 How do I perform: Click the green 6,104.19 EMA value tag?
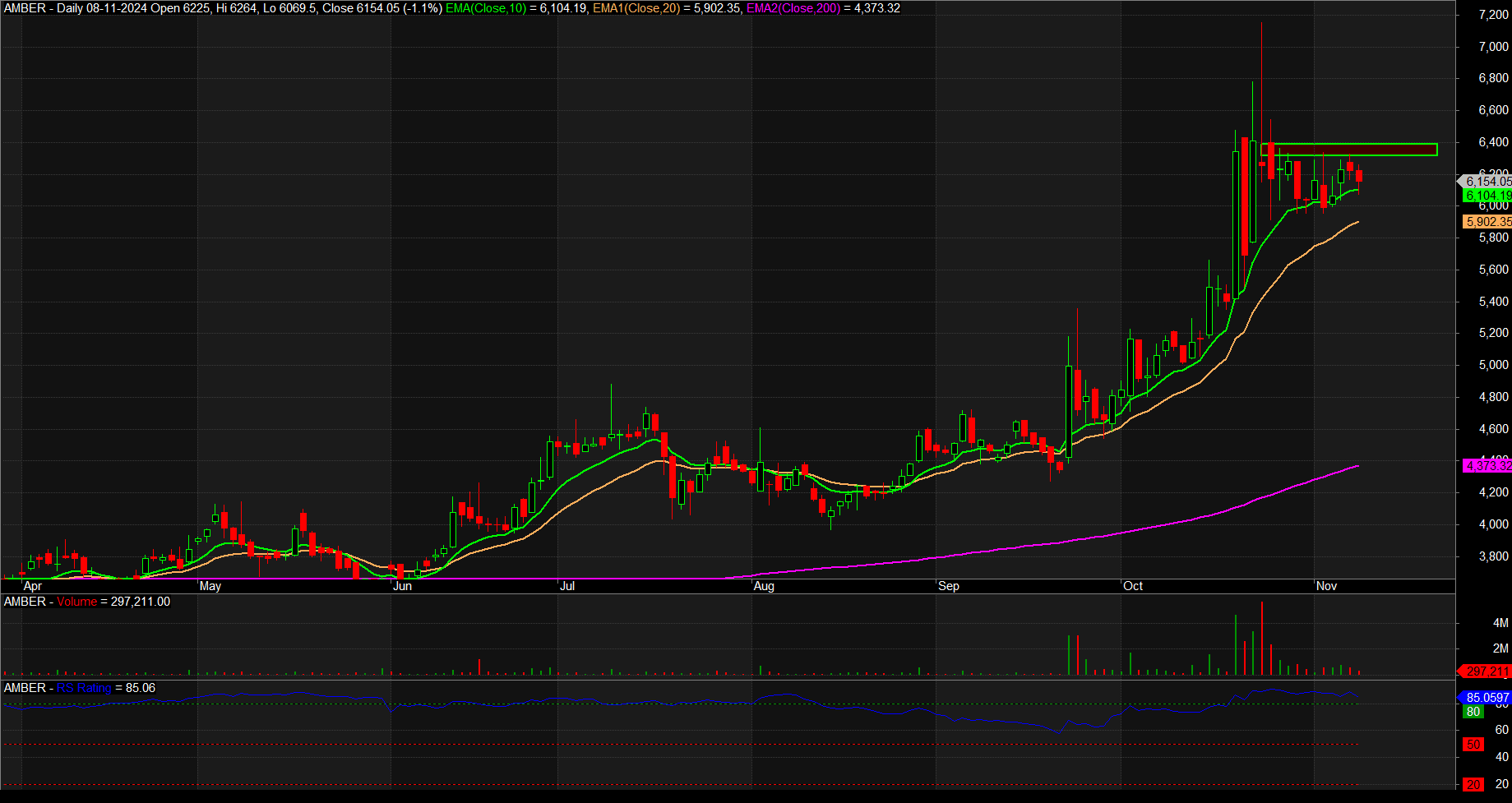pyautogui.click(x=1487, y=196)
